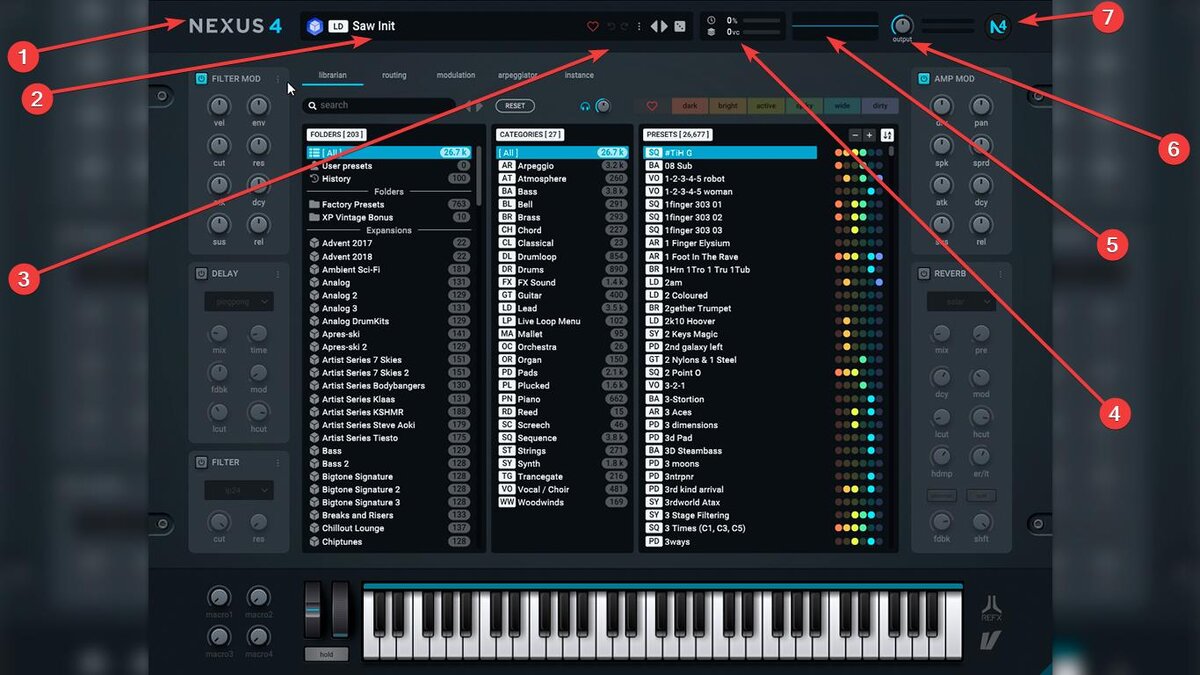Open the filter lp24 type dropdown
Screen dimensions: 1200x675
tap(239, 490)
